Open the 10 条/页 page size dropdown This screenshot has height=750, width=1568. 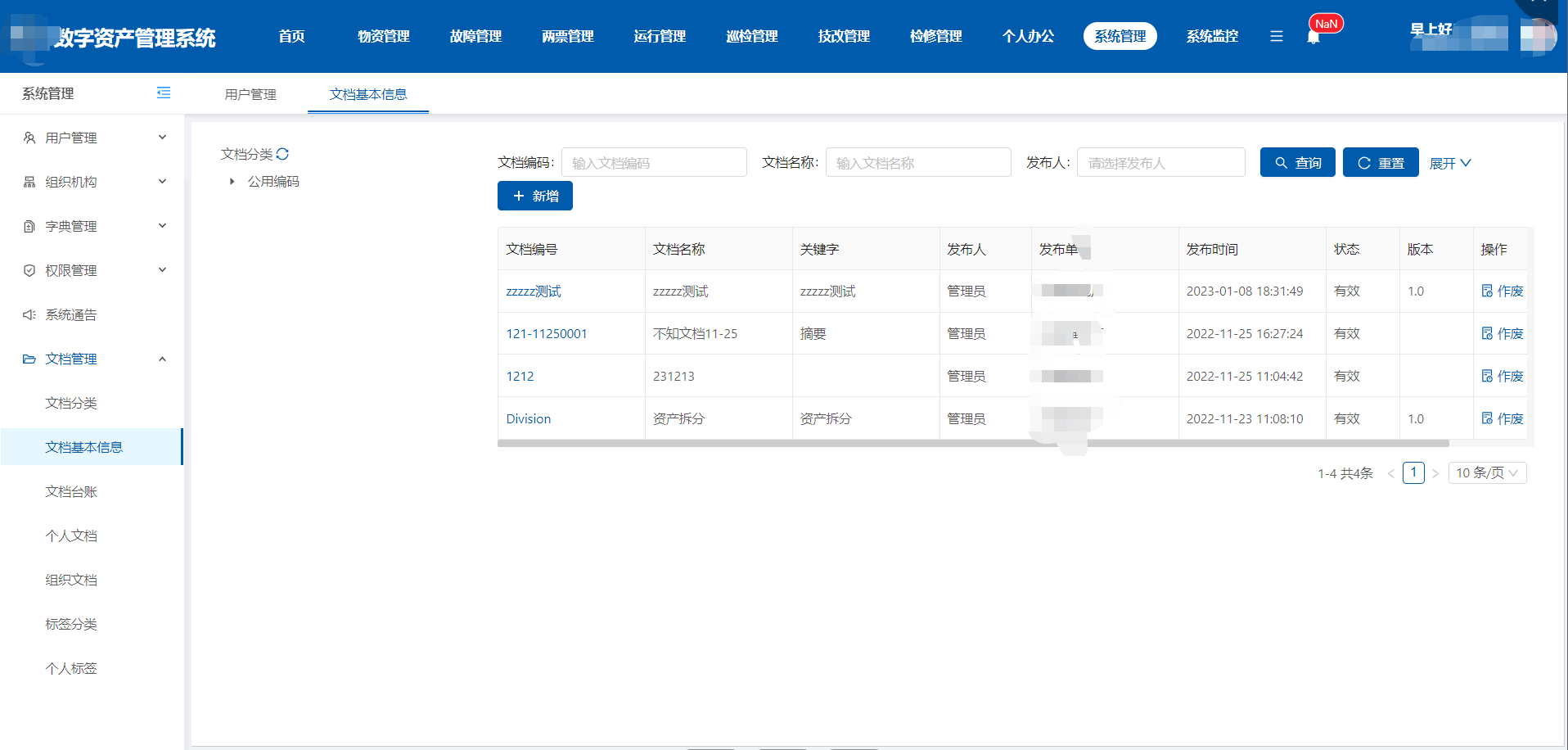1487,473
